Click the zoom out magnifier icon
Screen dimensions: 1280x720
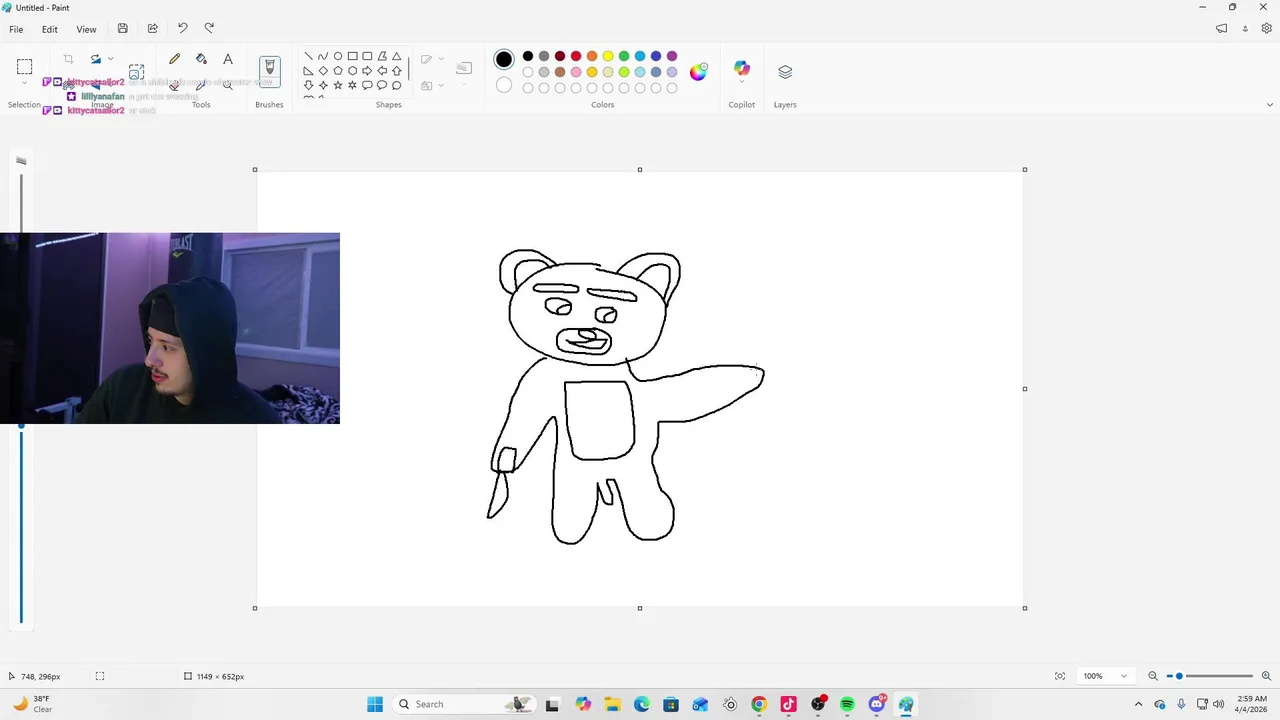(1153, 676)
